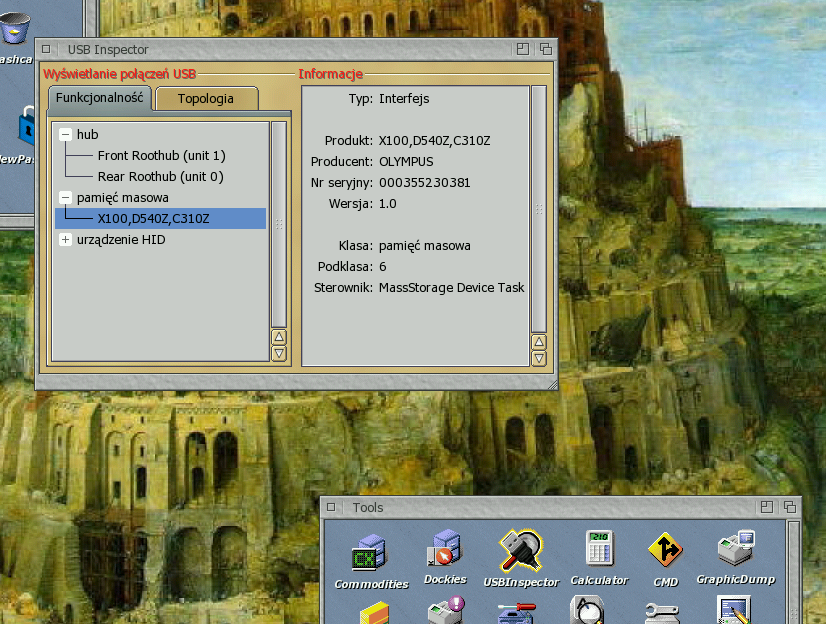826x624 pixels.
Task: Click the depth gadget of the Tools window
Action: click(x=790, y=507)
